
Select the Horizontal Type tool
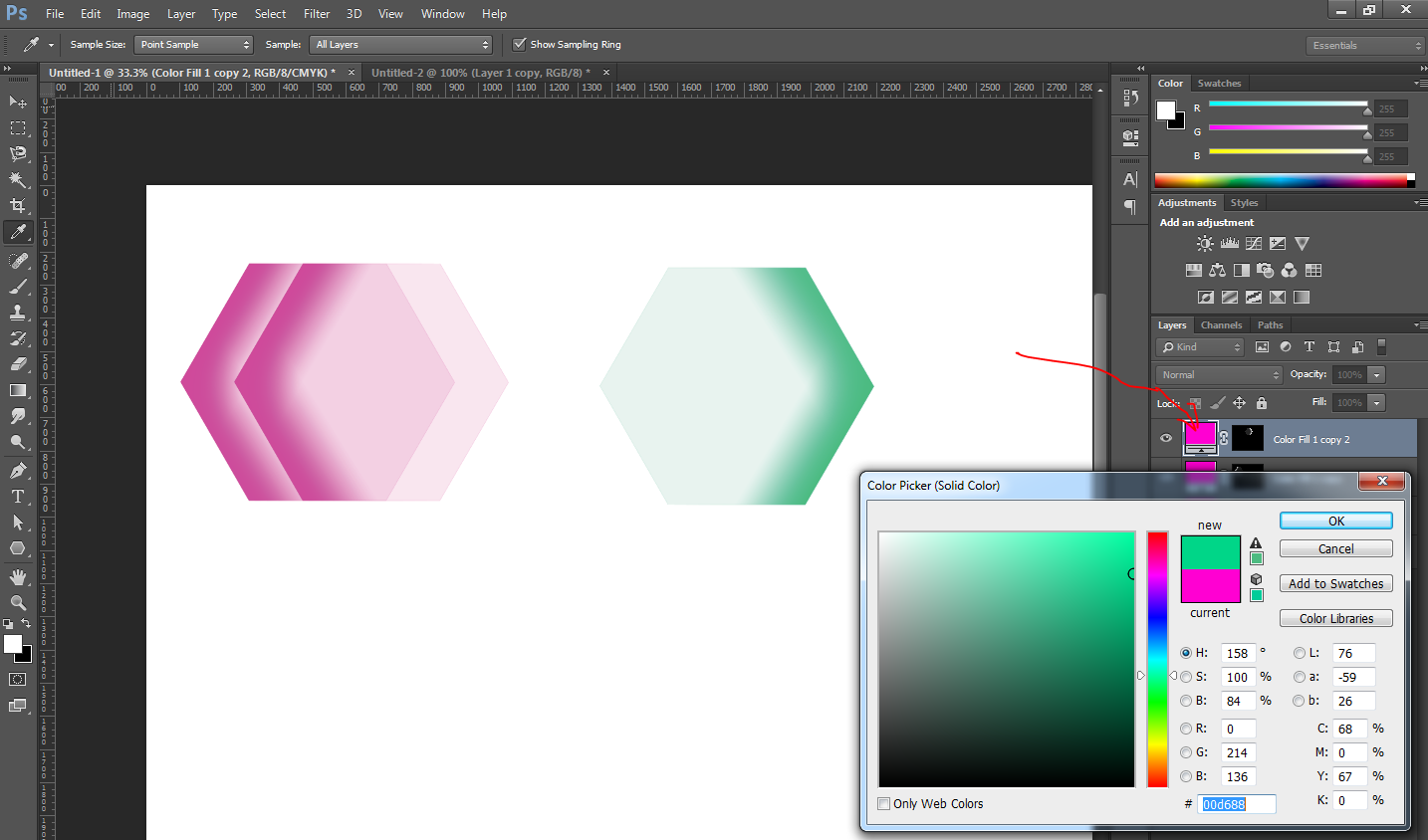[x=18, y=496]
